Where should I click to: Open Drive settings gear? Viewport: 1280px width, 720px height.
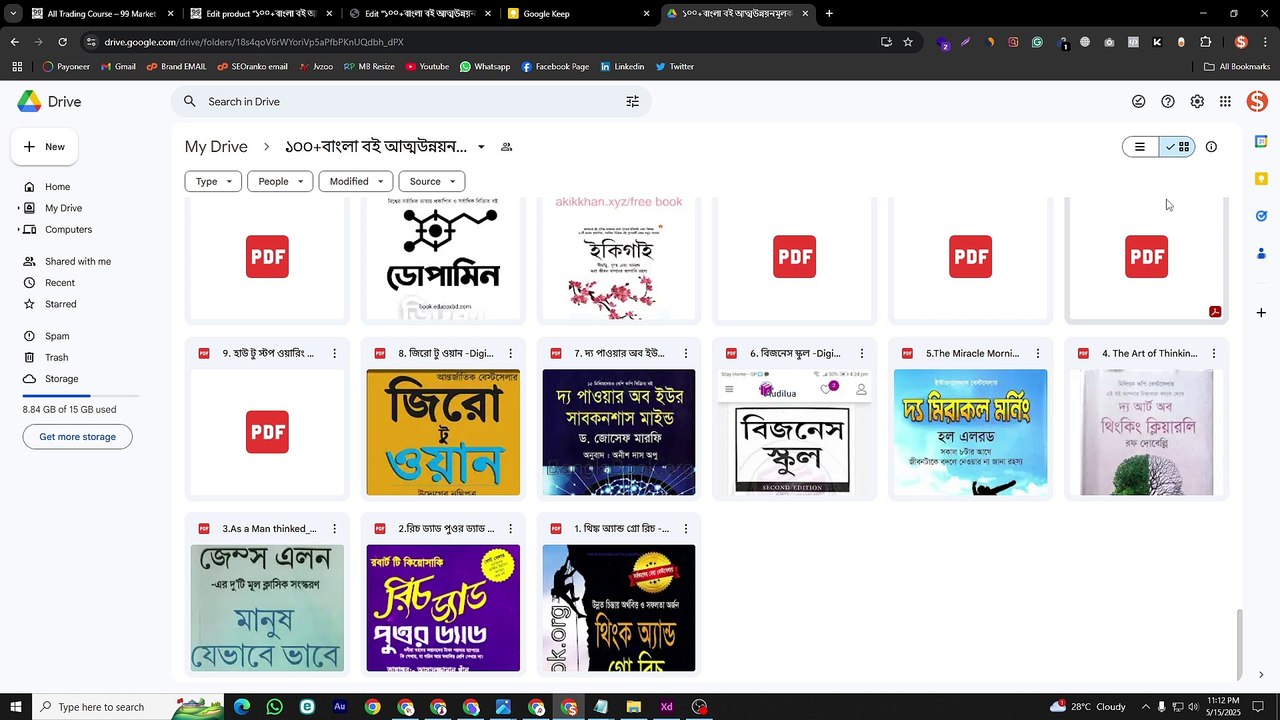[x=1197, y=101]
